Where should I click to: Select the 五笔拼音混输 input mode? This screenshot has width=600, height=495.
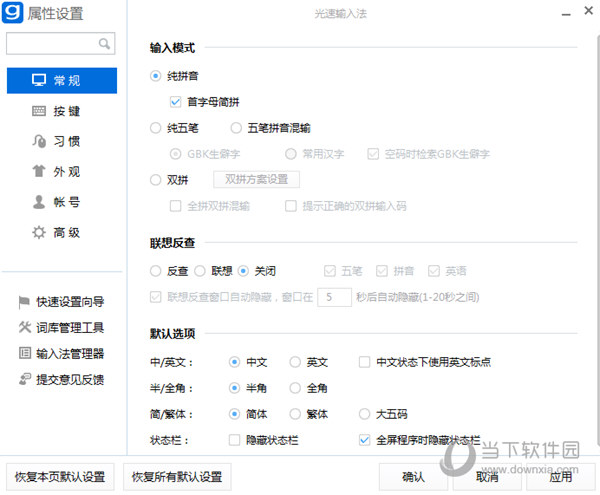click(236, 128)
